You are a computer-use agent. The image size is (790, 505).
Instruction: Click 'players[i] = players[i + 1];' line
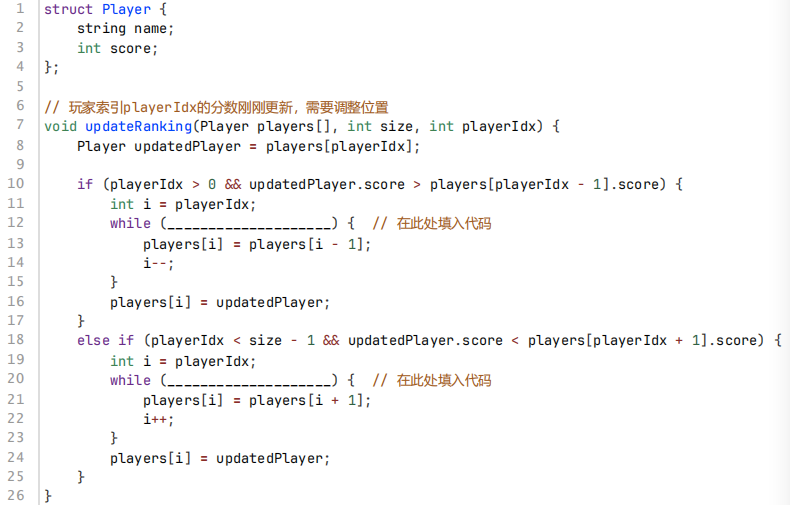tap(257, 401)
